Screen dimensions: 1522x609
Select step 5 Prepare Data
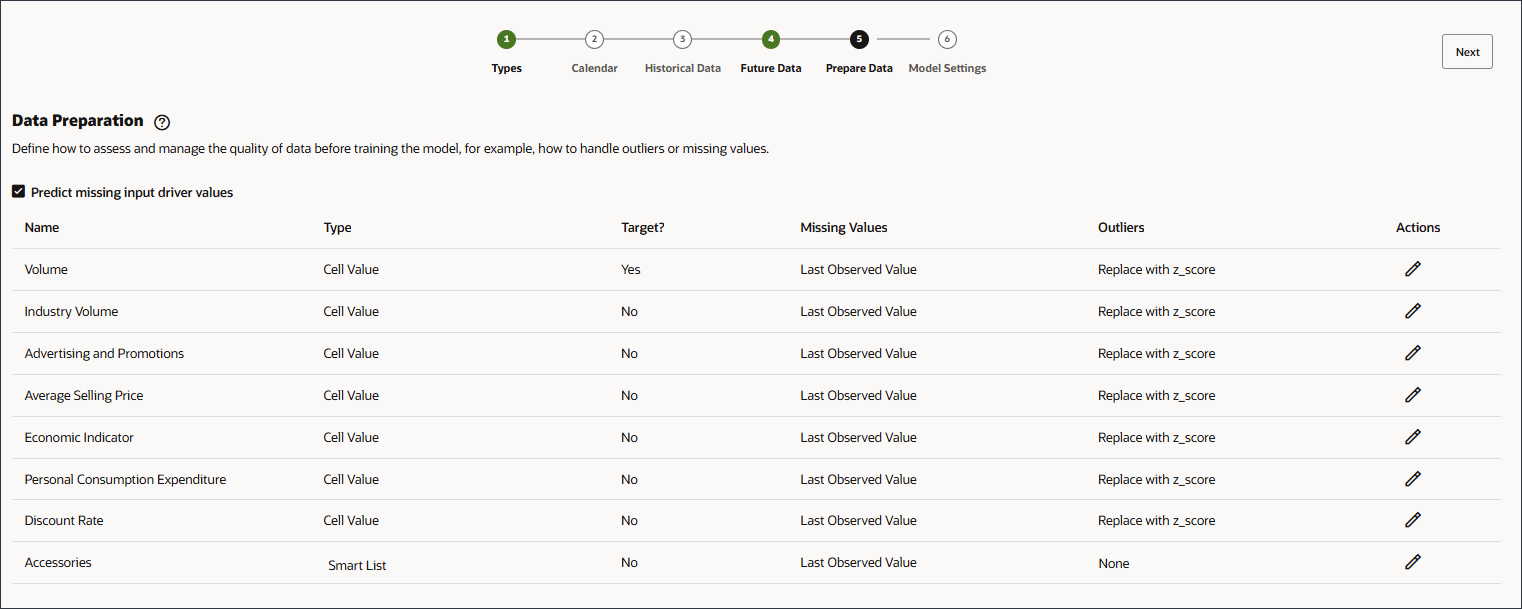tap(859, 39)
